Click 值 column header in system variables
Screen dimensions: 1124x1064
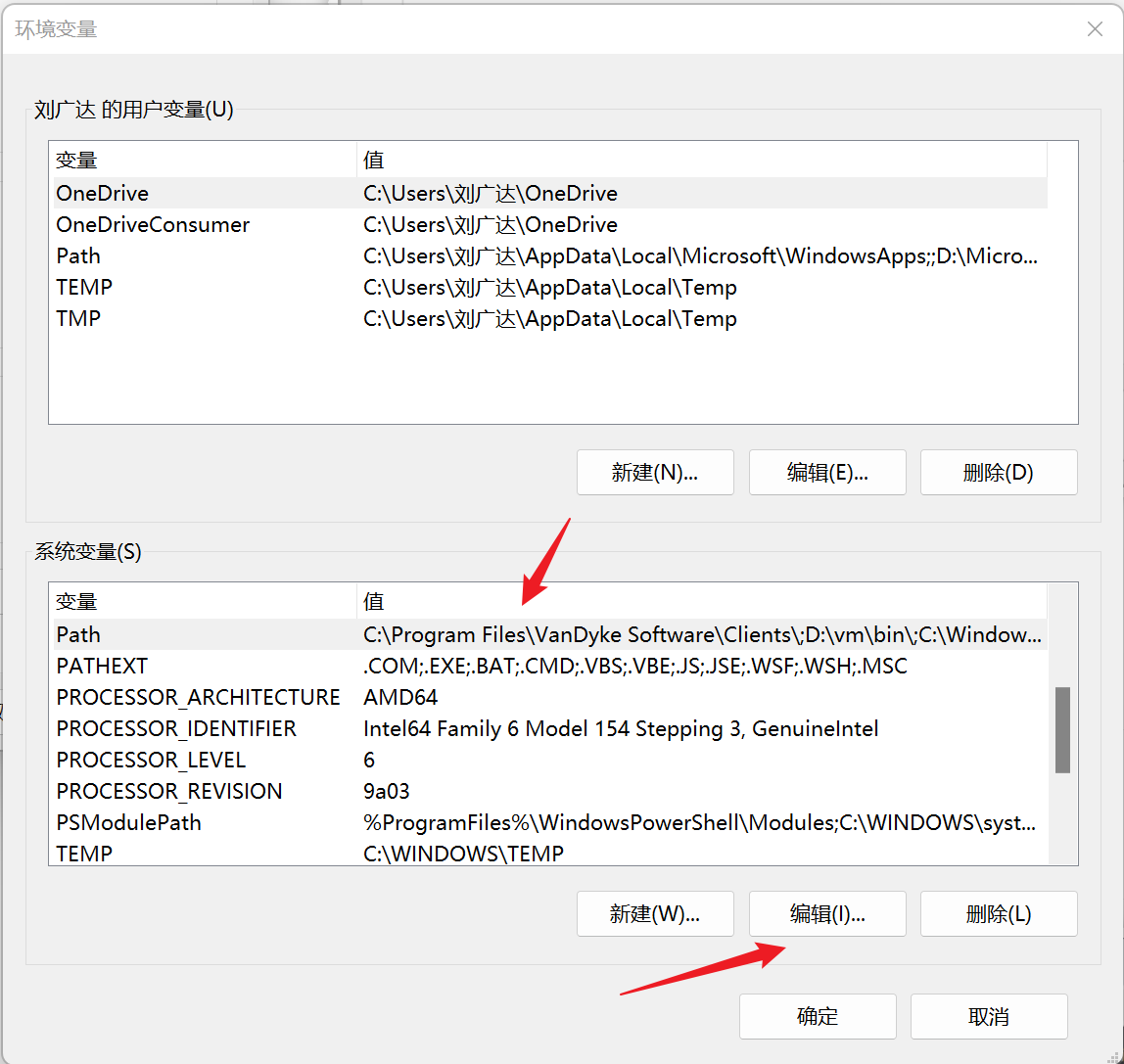702,601
